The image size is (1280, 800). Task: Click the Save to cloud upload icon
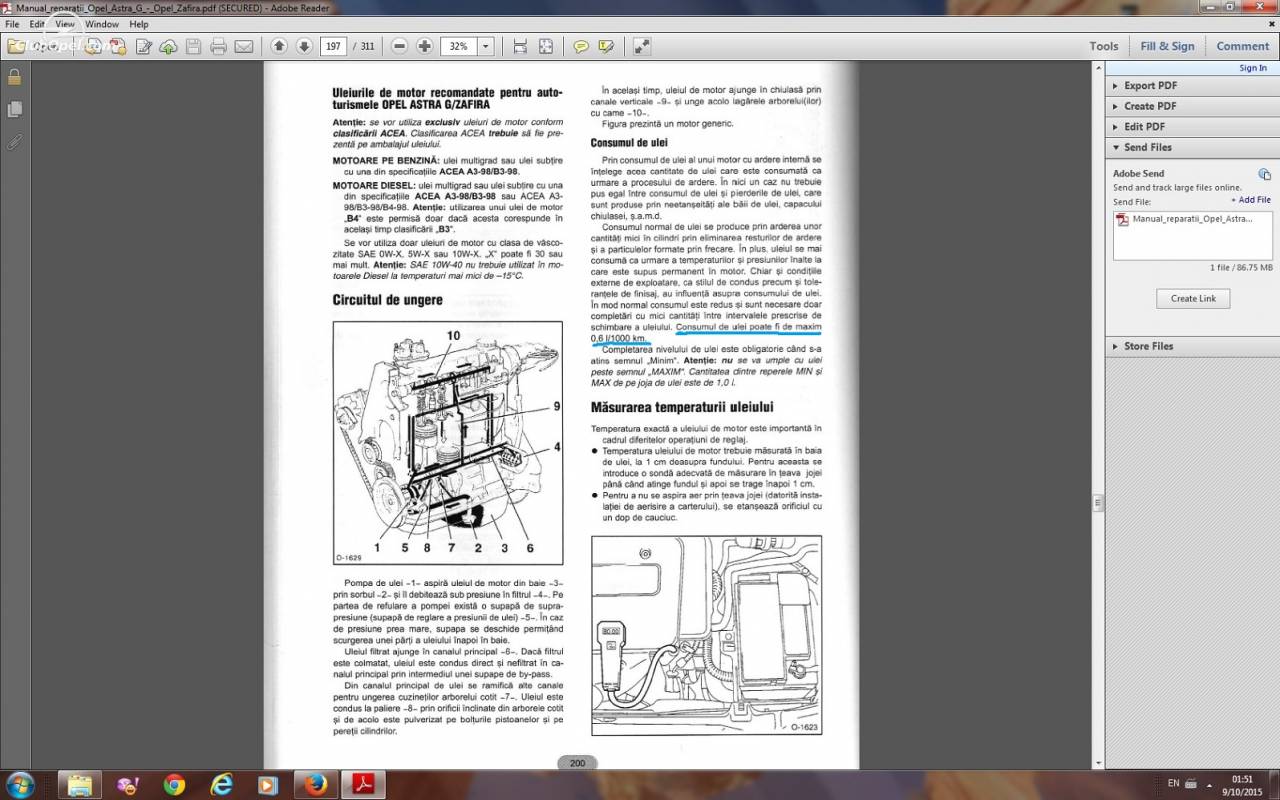pyautogui.click(x=168, y=46)
